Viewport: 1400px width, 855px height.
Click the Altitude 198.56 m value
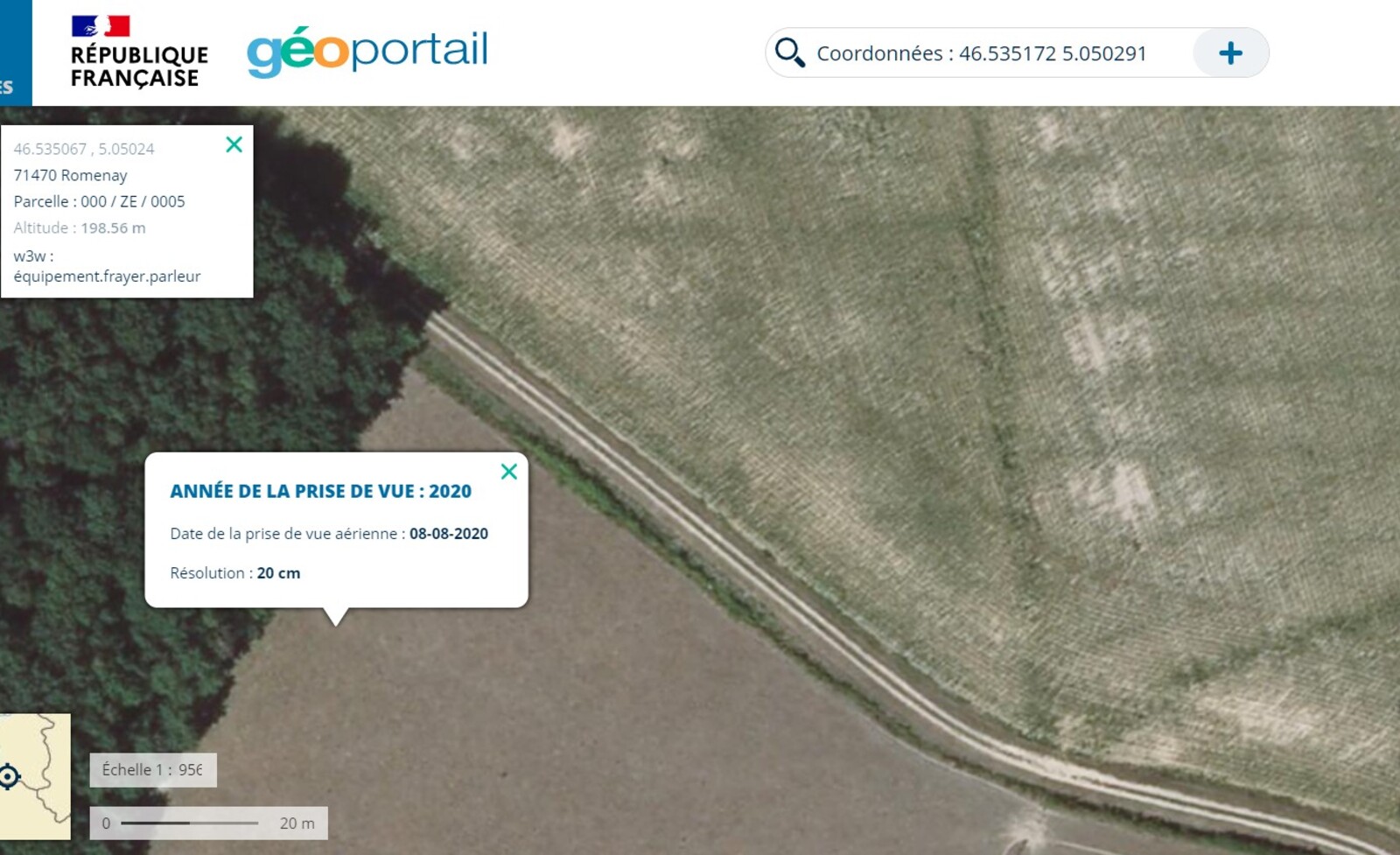[113, 228]
